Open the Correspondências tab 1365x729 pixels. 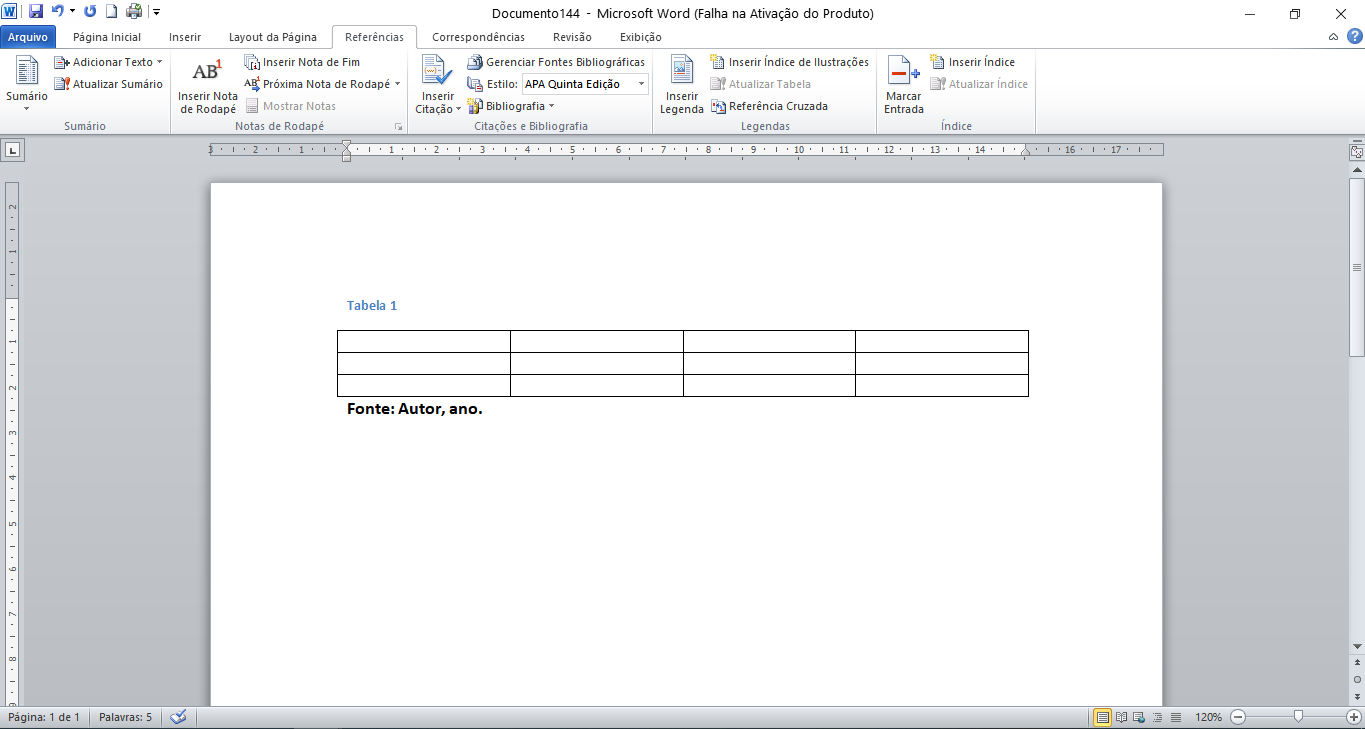click(478, 37)
